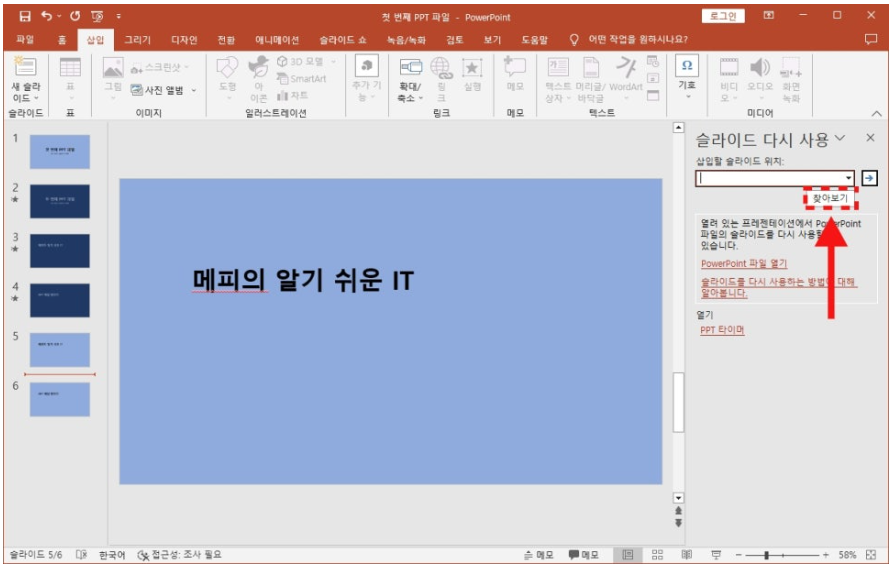Click the fit slide to window icon
The height and width of the screenshot is (565, 891).
tap(871, 554)
